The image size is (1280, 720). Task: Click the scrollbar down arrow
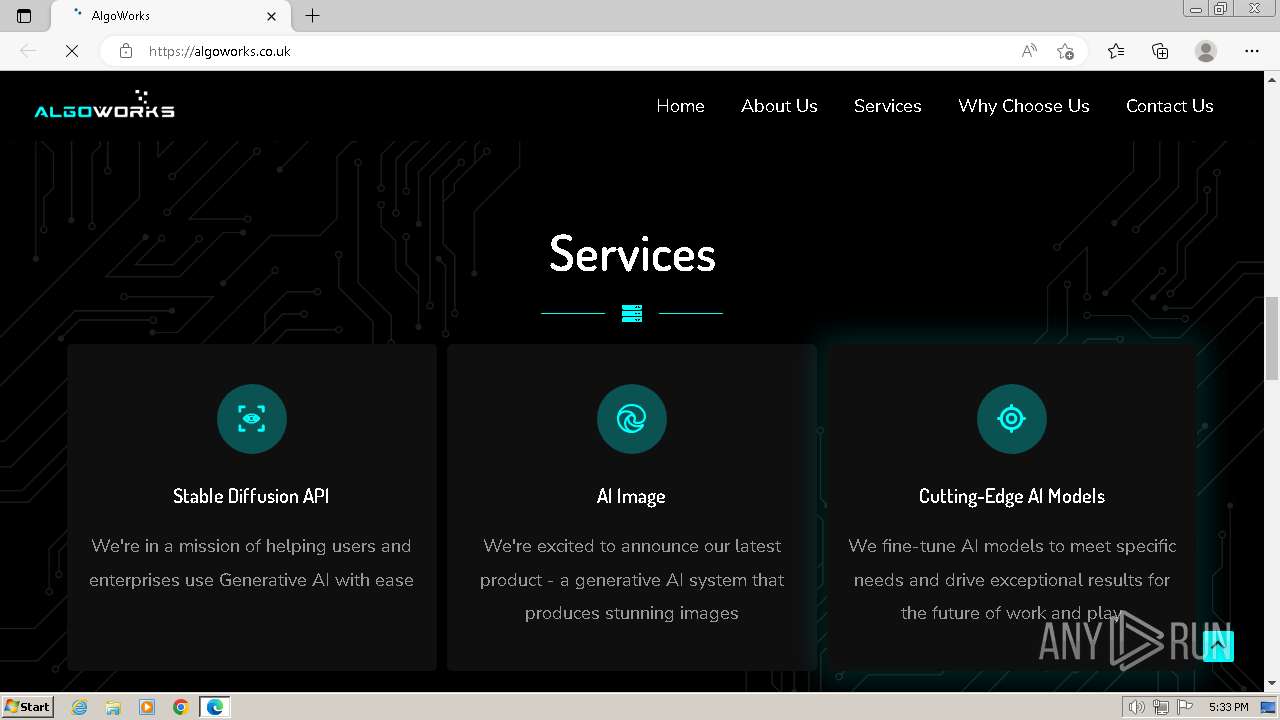(1272, 684)
